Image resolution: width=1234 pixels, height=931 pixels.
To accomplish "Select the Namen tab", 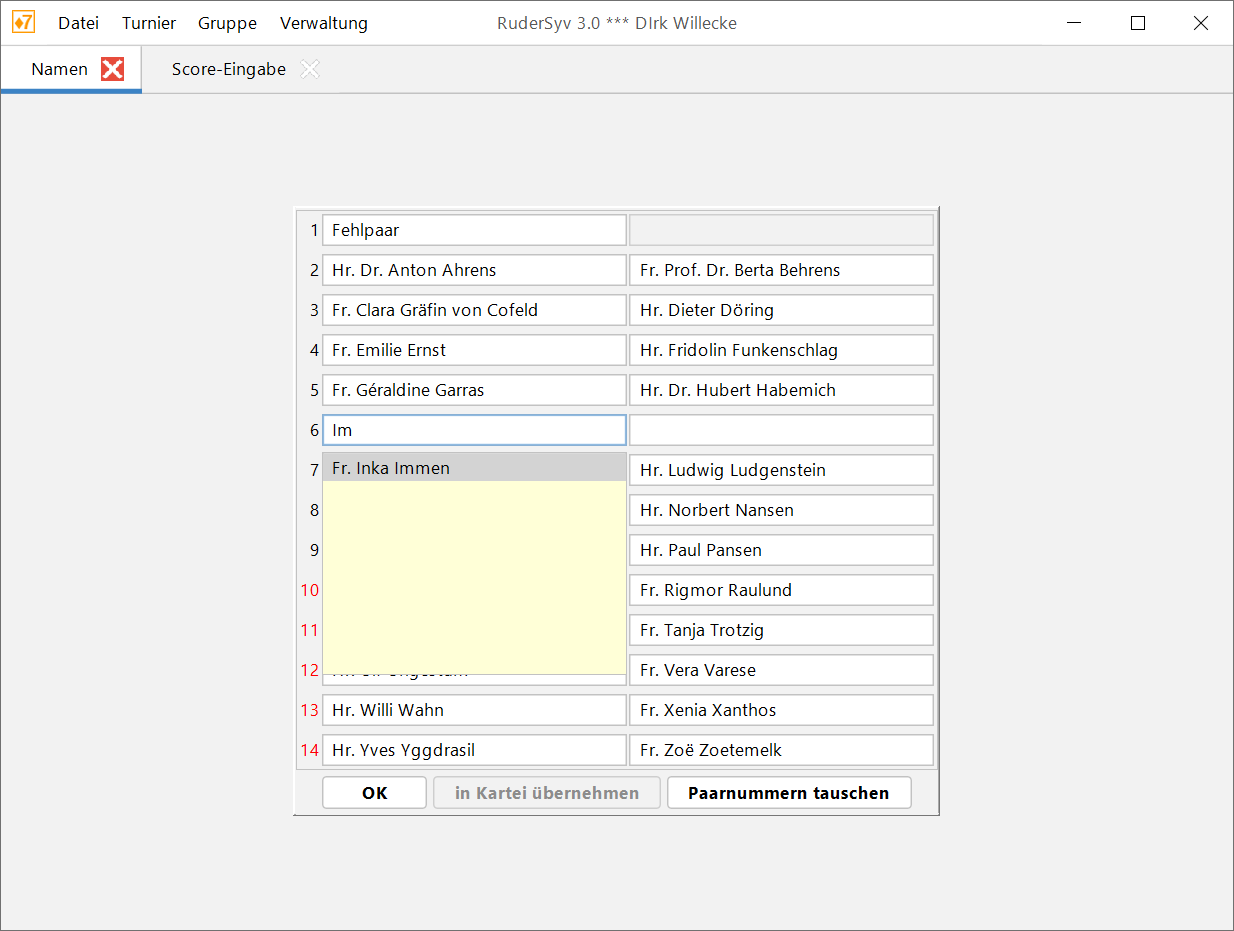I will coord(59,69).
